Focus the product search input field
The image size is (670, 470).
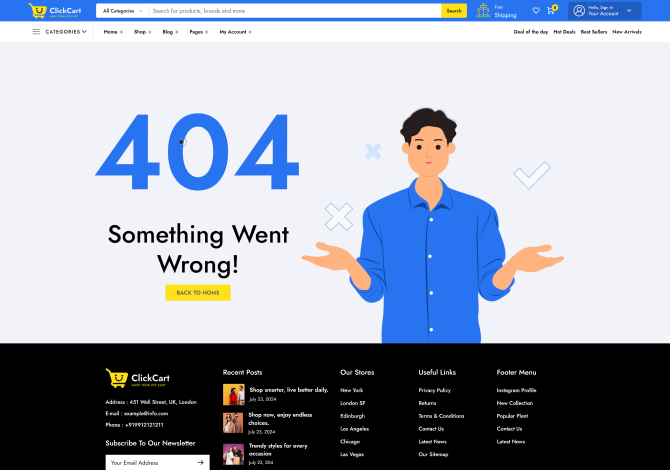[295, 11]
